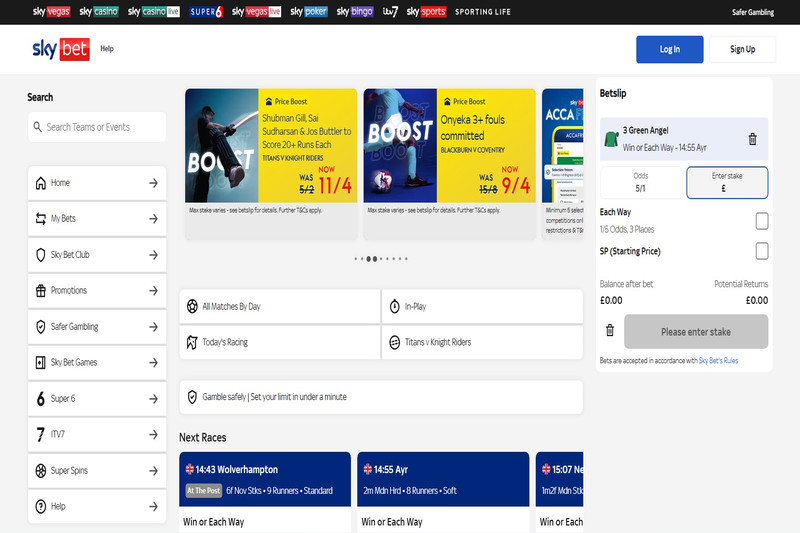Click Search Teams or Events field

coord(97,127)
